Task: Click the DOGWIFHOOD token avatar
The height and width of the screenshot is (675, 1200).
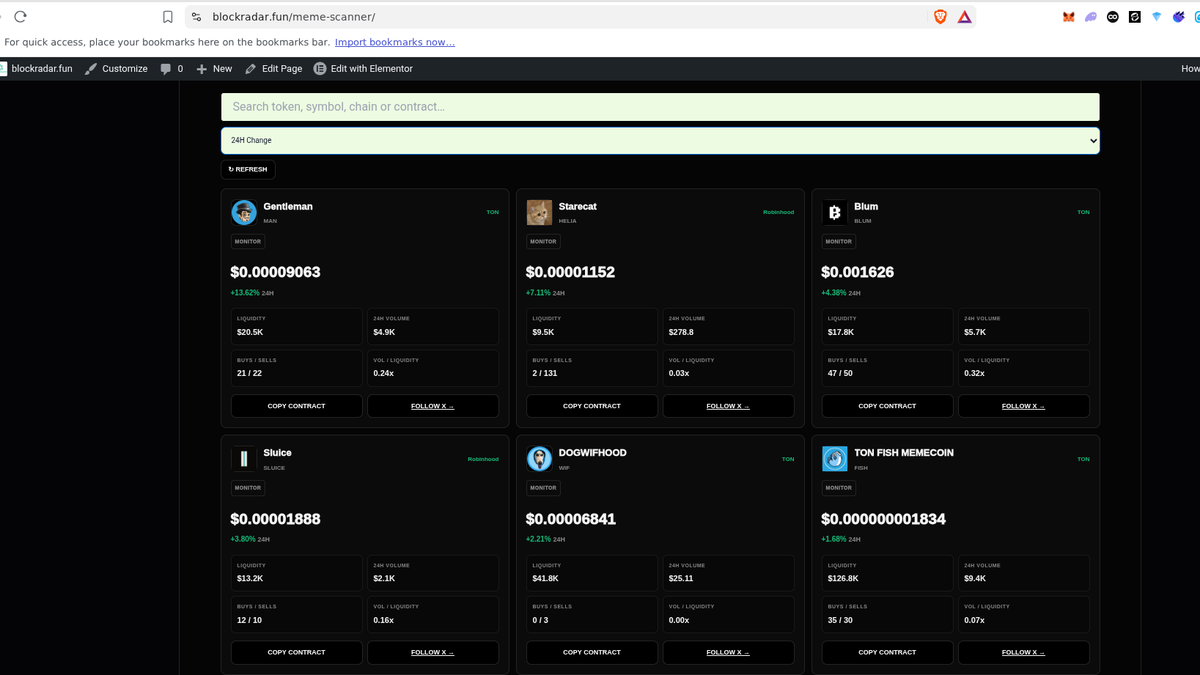Action: [x=539, y=459]
